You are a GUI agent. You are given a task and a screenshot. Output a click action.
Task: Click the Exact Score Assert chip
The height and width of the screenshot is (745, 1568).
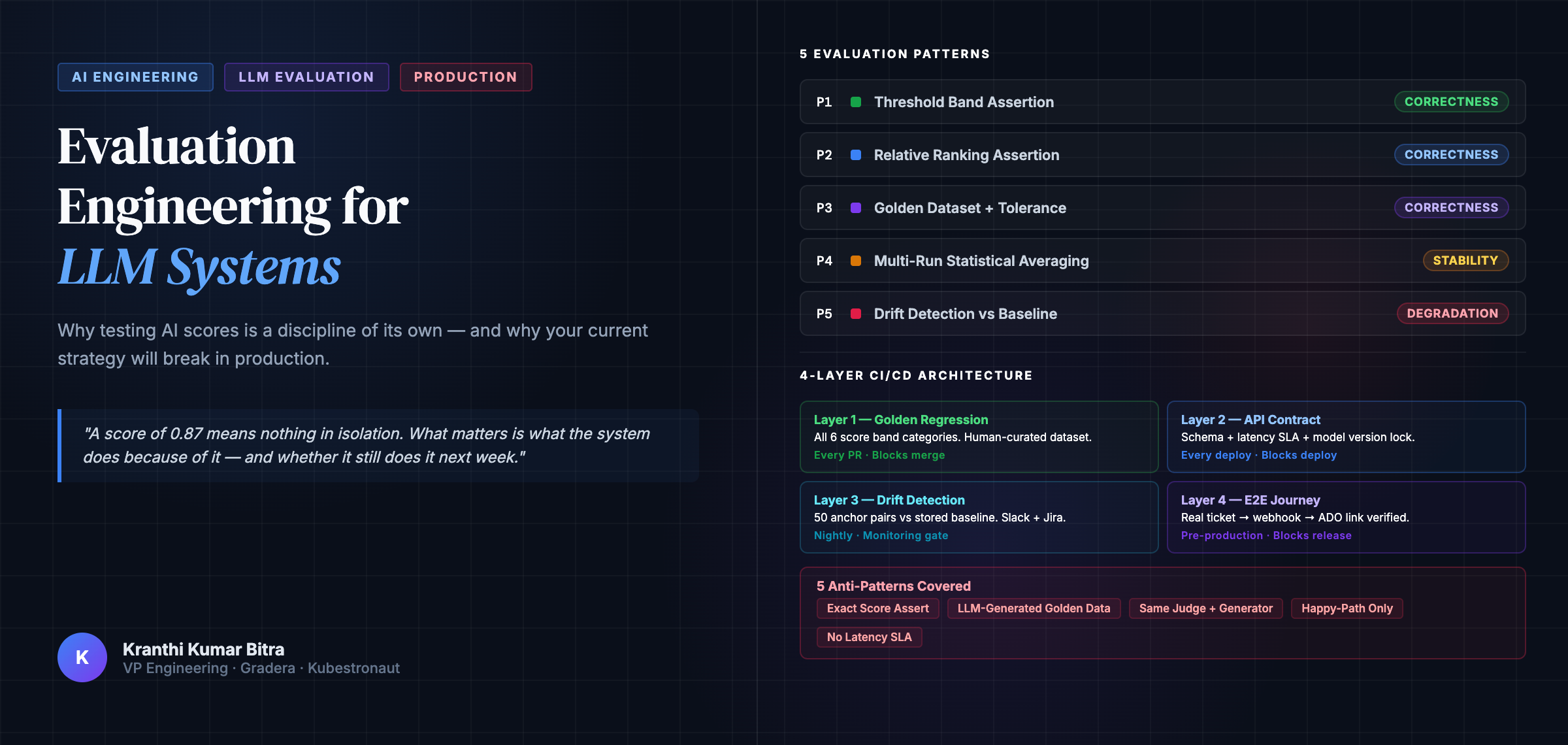click(877, 608)
